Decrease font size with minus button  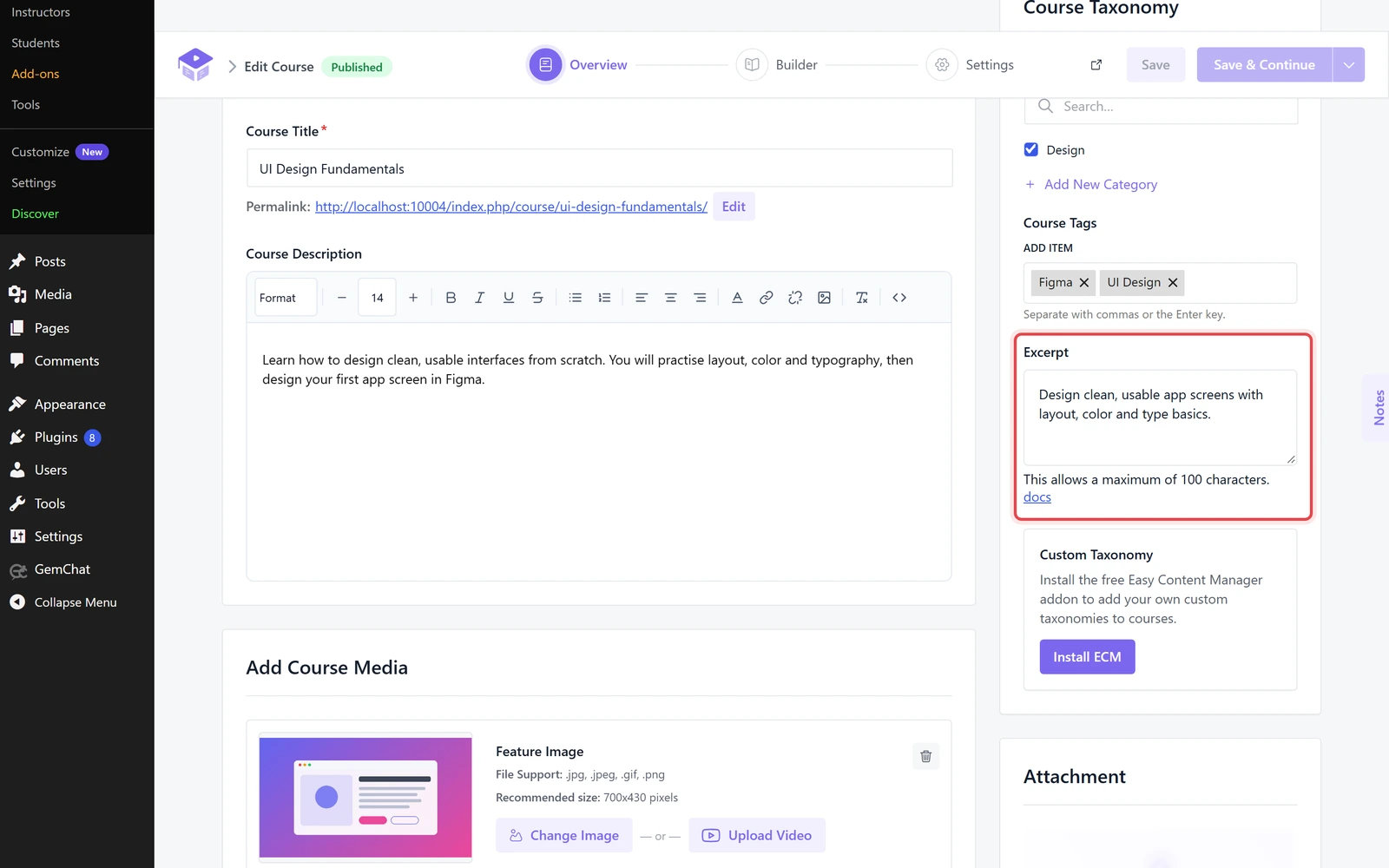pyautogui.click(x=342, y=298)
